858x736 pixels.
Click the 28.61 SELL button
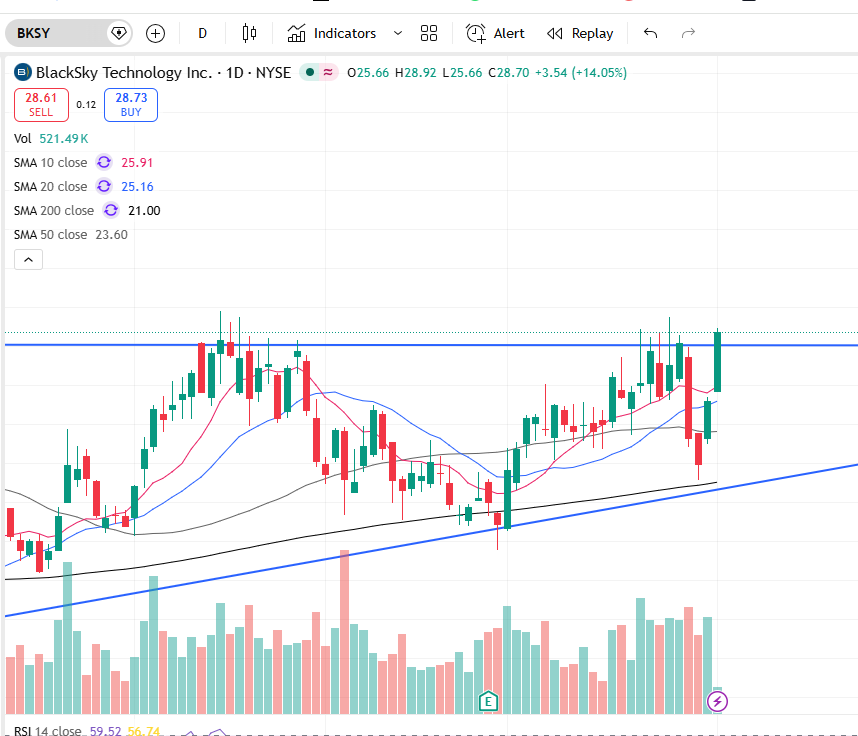(41, 105)
